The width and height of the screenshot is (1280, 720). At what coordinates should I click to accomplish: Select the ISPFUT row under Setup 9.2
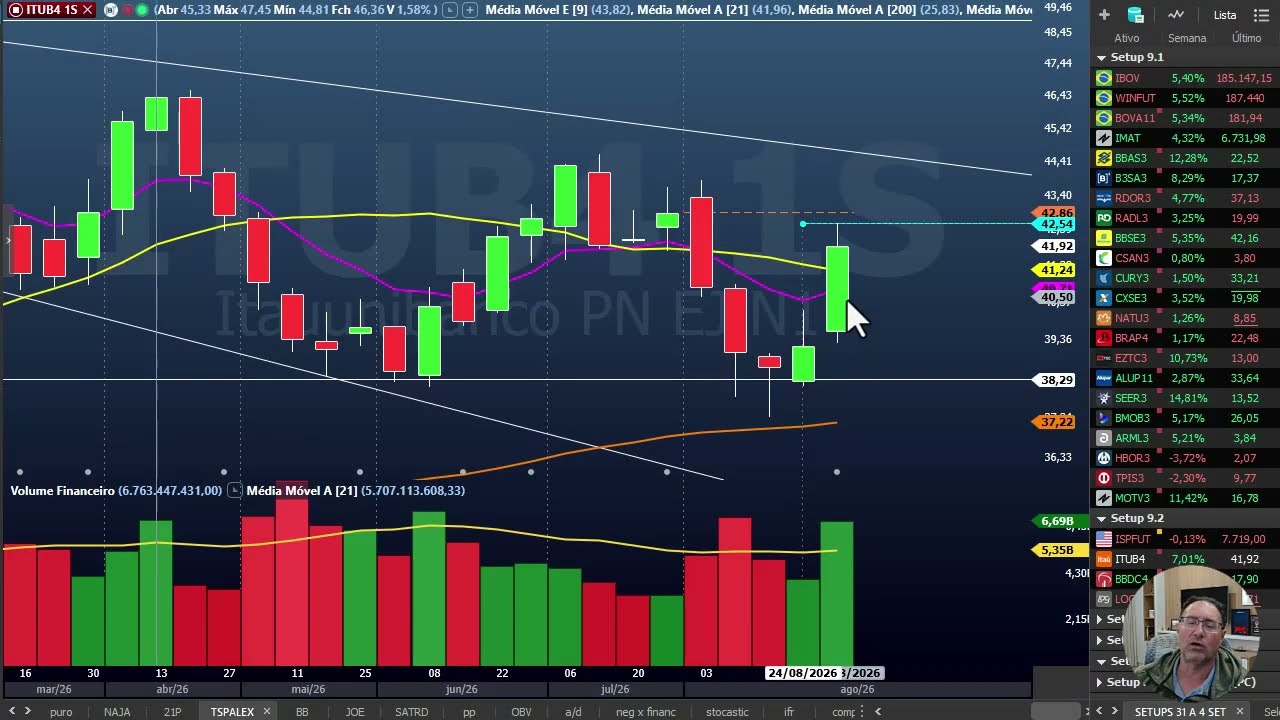[1185, 539]
